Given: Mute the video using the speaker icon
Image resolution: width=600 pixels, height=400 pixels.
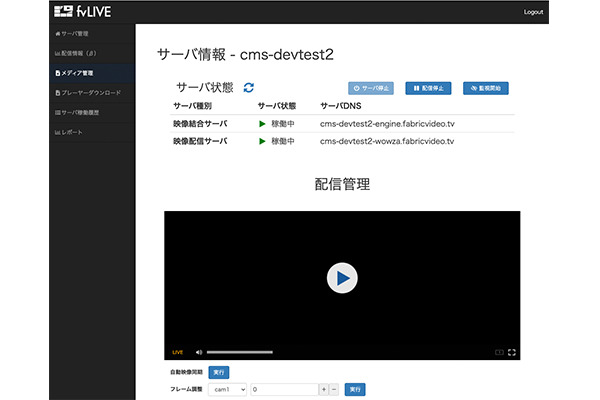Looking at the screenshot, I should tap(199, 352).
